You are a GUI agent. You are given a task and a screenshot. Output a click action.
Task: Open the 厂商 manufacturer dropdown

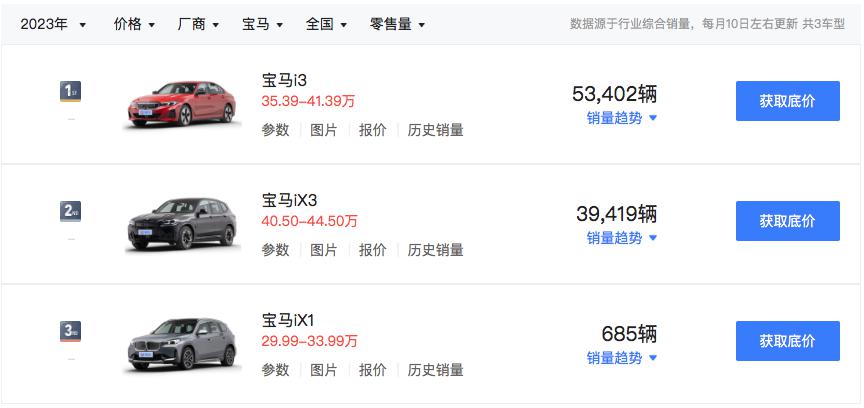click(x=198, y=24)
